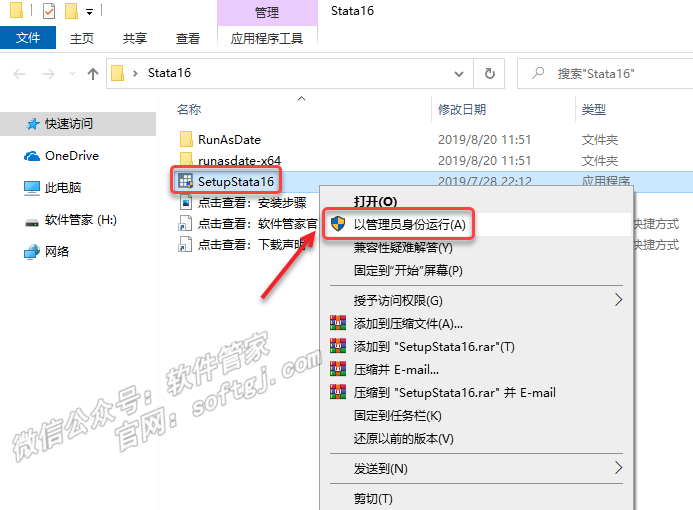The image size is (693, 510).
Task: Select the RunAsDate folder
Action: [x=229, y=140]
